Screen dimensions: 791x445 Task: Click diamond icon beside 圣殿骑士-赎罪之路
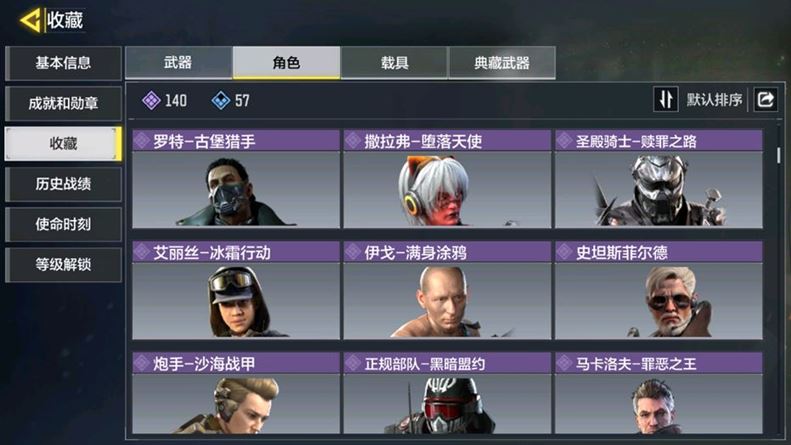pyautogui.click(x=564, y=141)
